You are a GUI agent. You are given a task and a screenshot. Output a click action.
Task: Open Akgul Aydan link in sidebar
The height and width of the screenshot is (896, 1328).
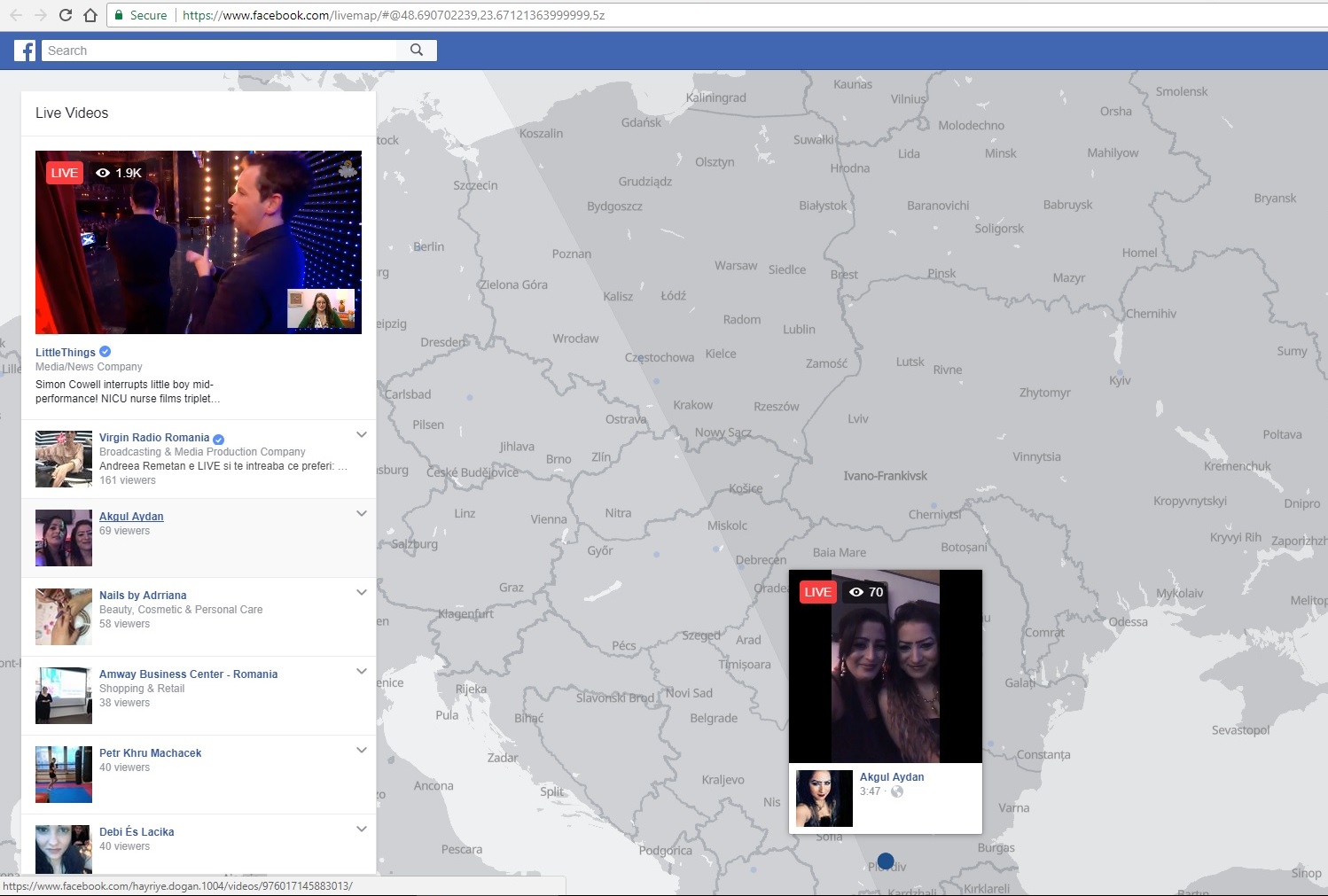[131, 517]
